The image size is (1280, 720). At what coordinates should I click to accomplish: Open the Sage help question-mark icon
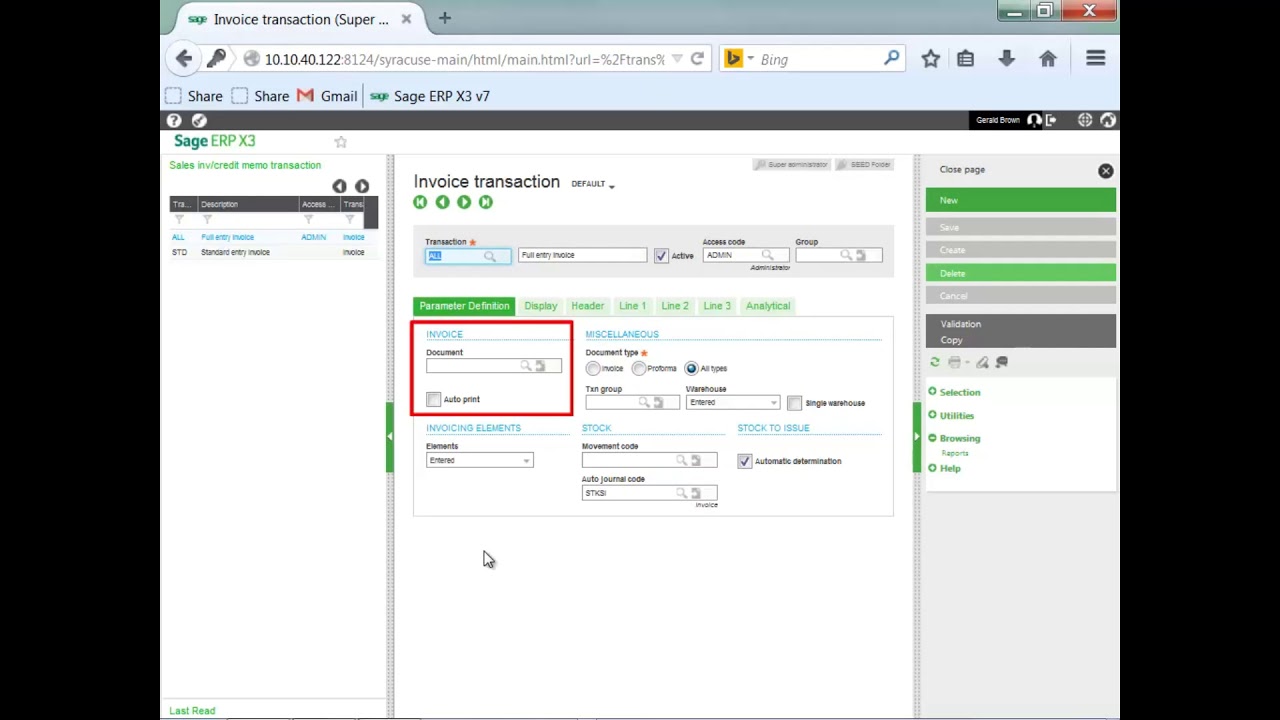174,120
